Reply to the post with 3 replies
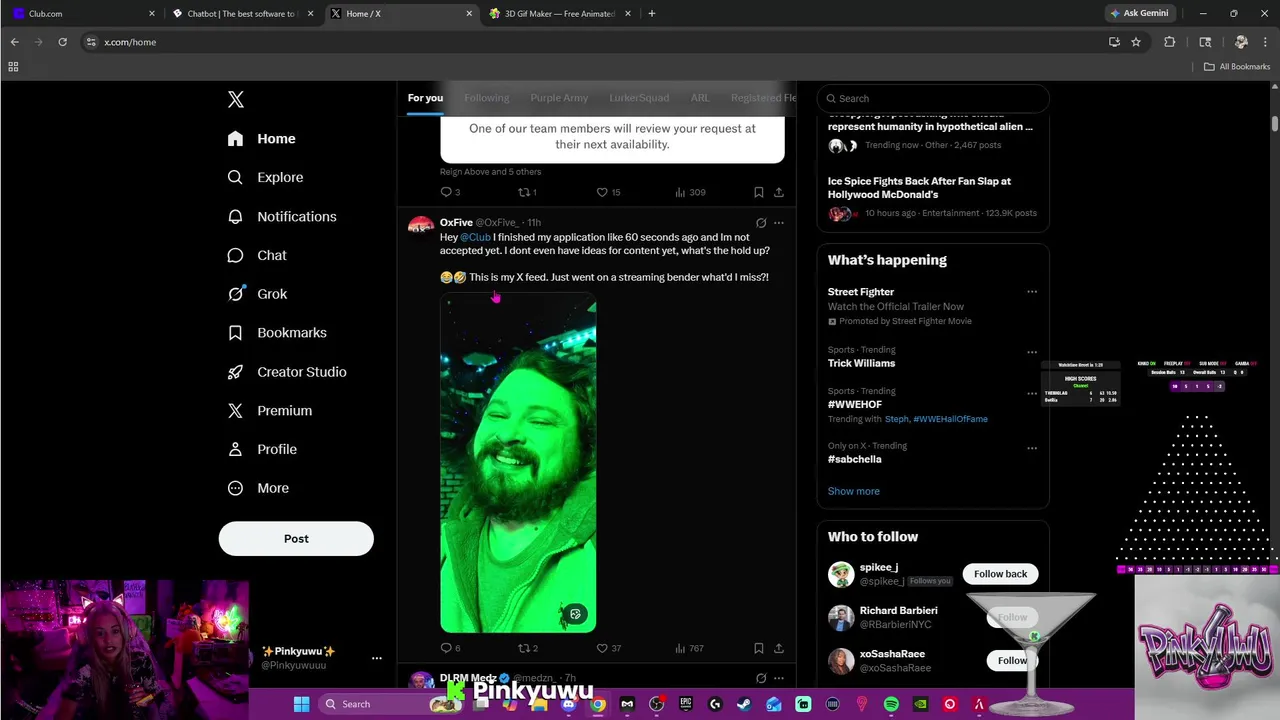The width and height of the screenshot is (1280, 720). pos(450,192)
